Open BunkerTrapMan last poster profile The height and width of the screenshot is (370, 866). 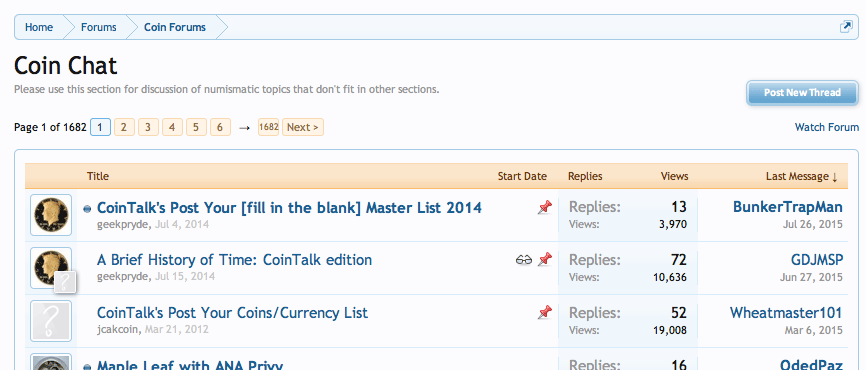click(x=788, y=207)
